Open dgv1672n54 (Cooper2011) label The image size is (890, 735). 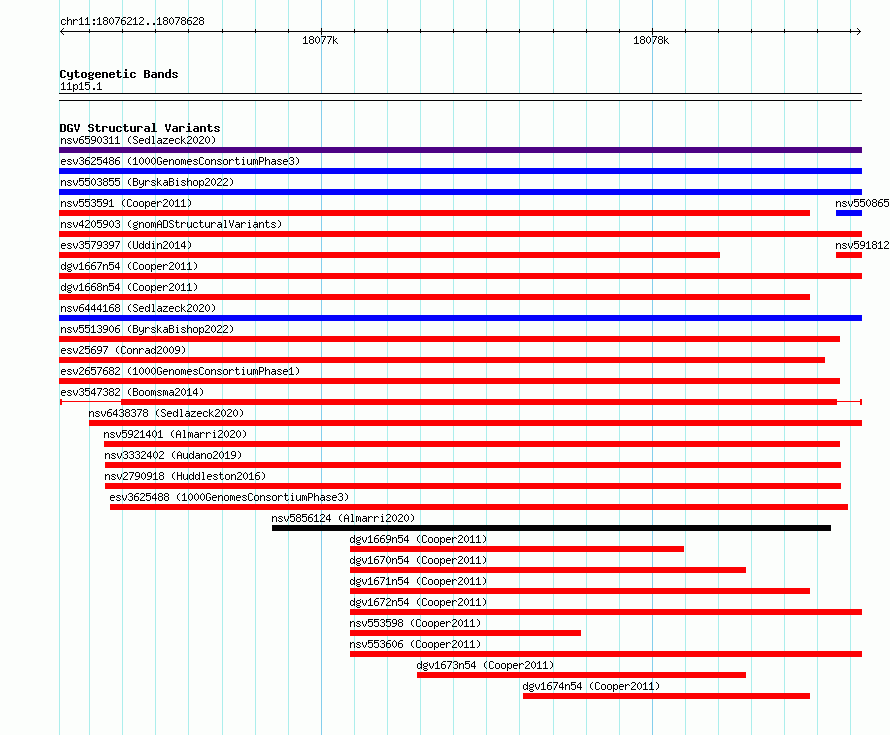tap(418, 602)
